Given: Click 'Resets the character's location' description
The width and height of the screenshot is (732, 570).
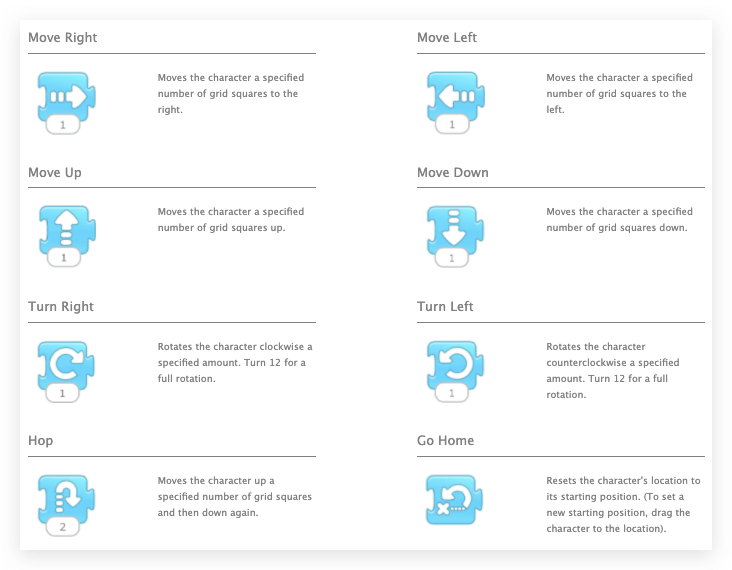Looking at the screenshot, I should (623, 505).
